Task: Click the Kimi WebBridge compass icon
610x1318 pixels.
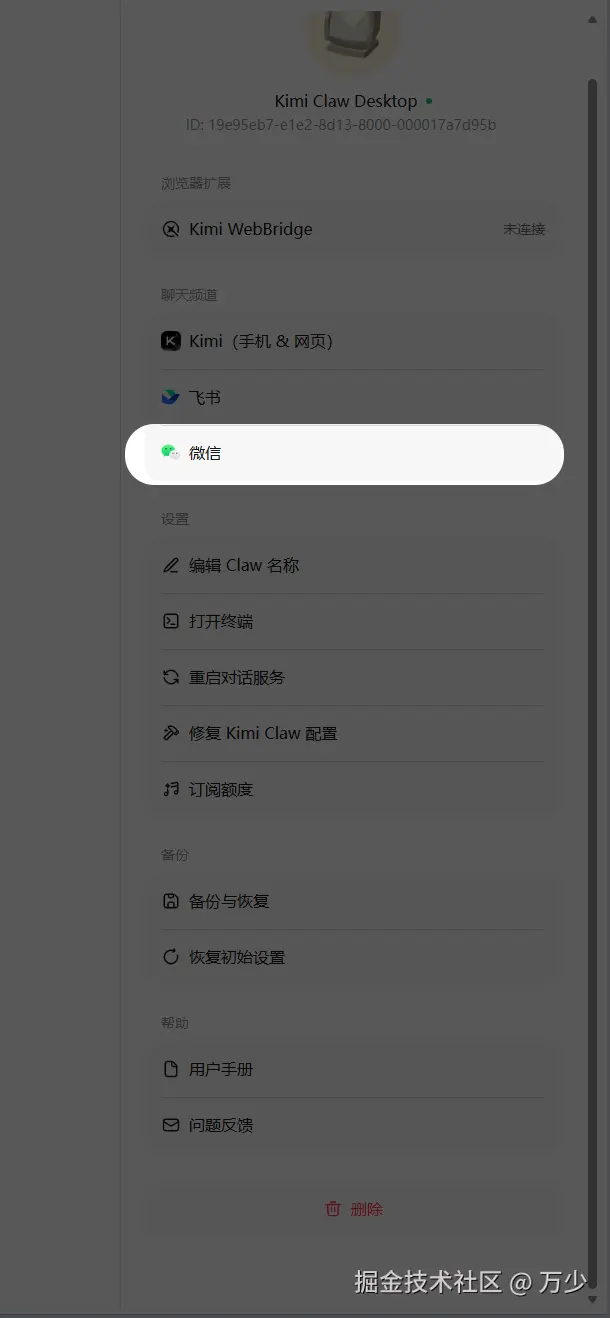Action: (x=171, y=229)
